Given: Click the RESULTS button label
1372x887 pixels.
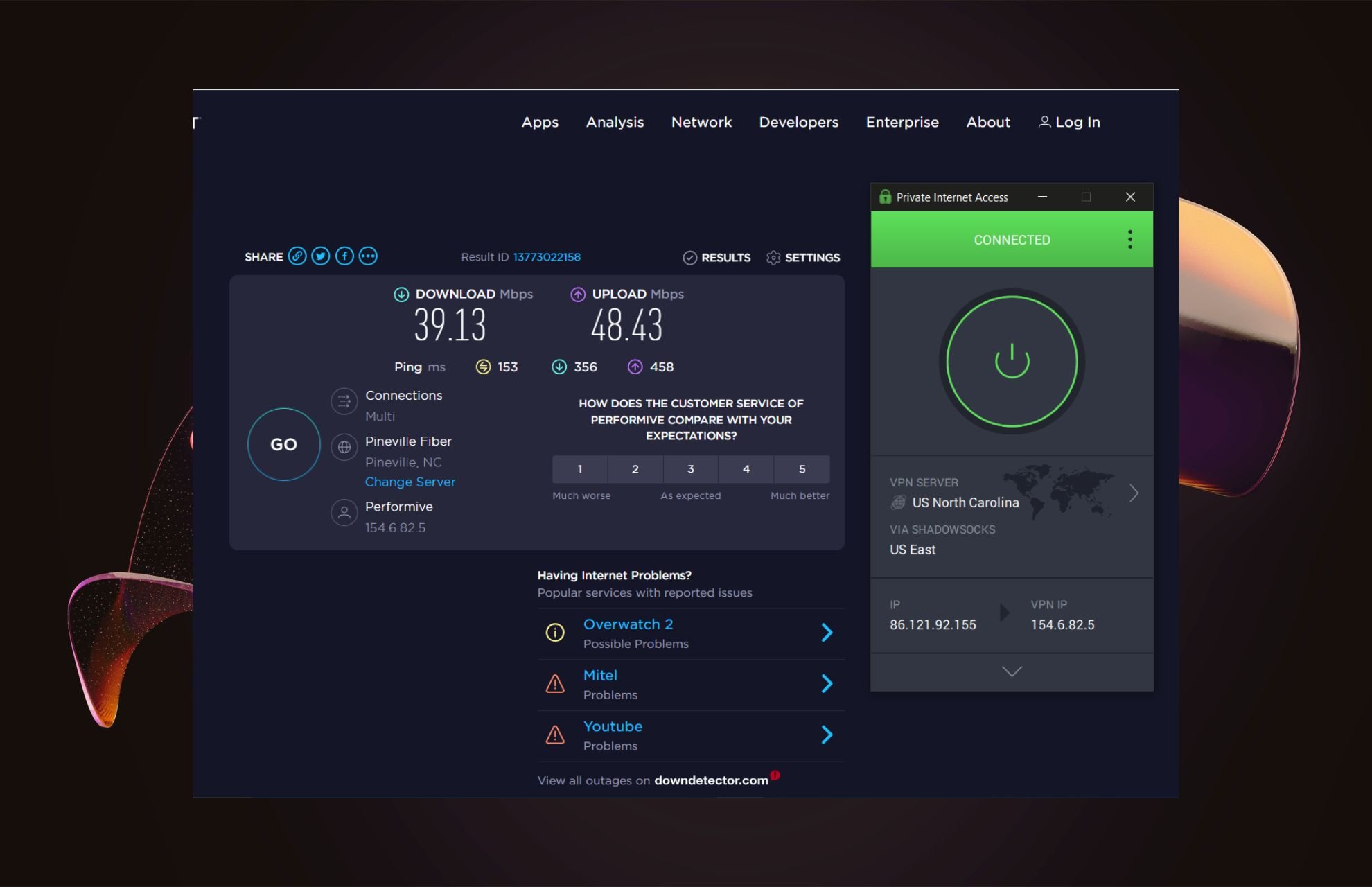Looking at the screenshot, I should 725,258.
